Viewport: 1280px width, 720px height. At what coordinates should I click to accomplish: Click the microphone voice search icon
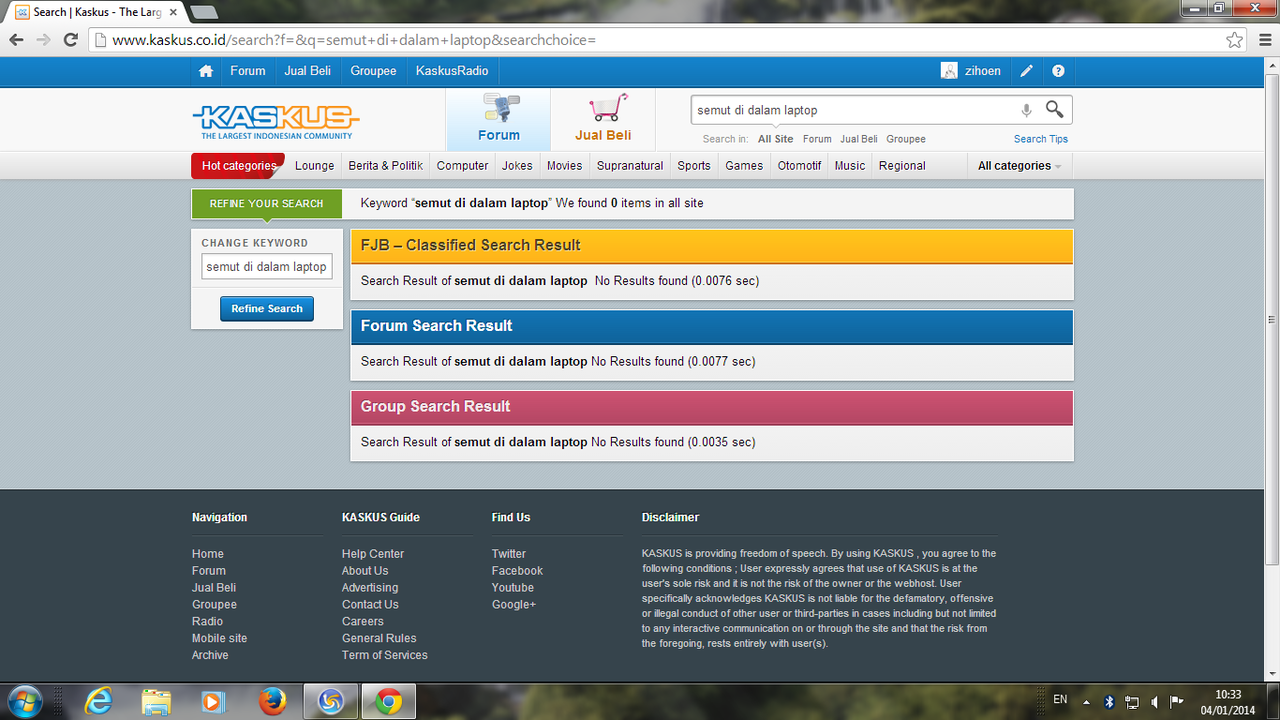point(1026,110)
